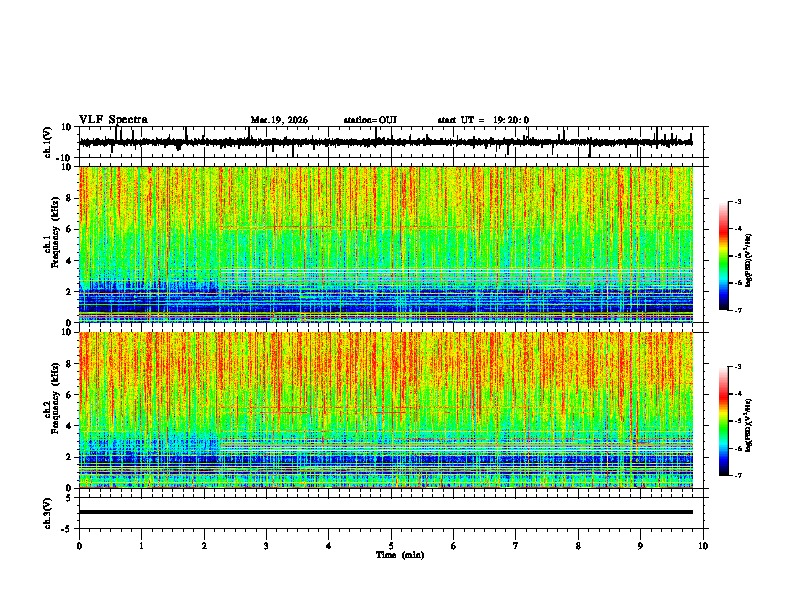Select the Mar.19, 2026 date label
Screen dimensions: 792x612
click(279, 120)
